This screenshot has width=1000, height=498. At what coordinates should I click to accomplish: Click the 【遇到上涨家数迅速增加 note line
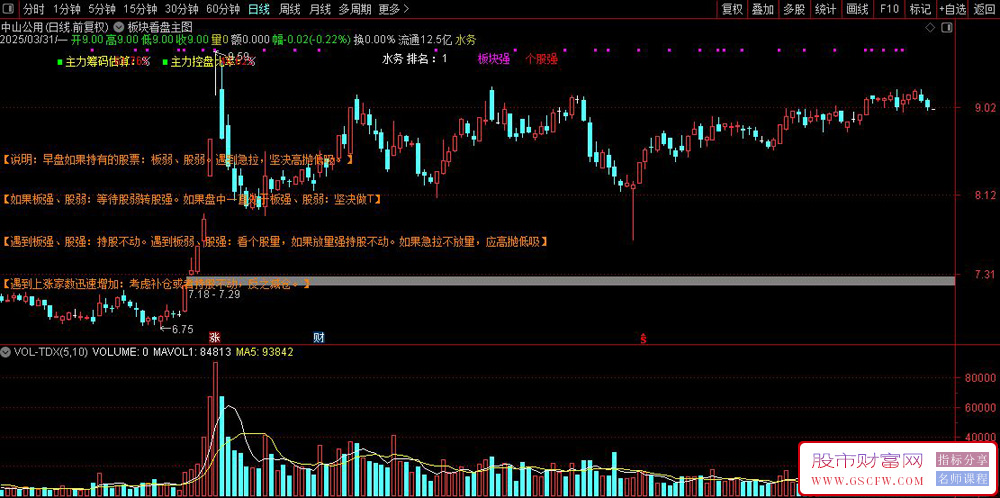coord(156,283)
